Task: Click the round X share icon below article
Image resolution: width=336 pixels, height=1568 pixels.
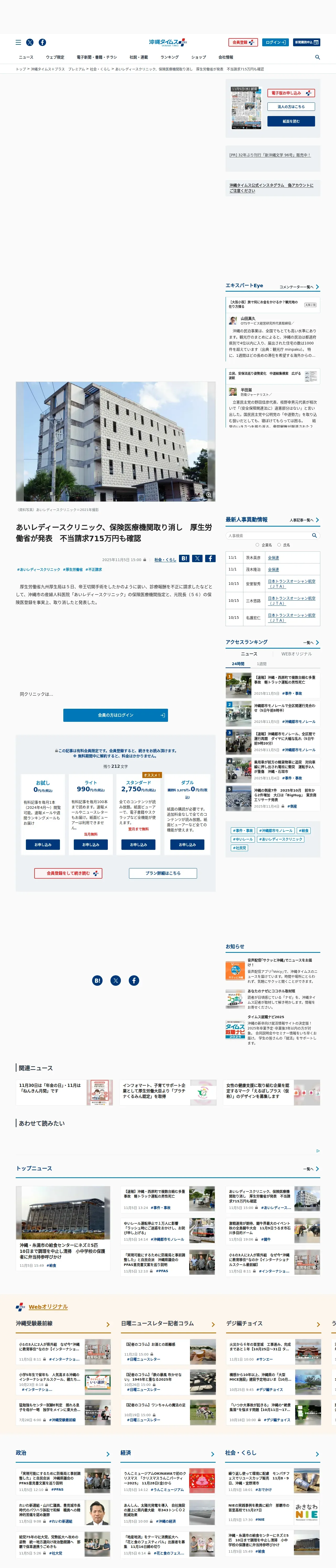Action: pyautogui.click(x=116, y=981)
